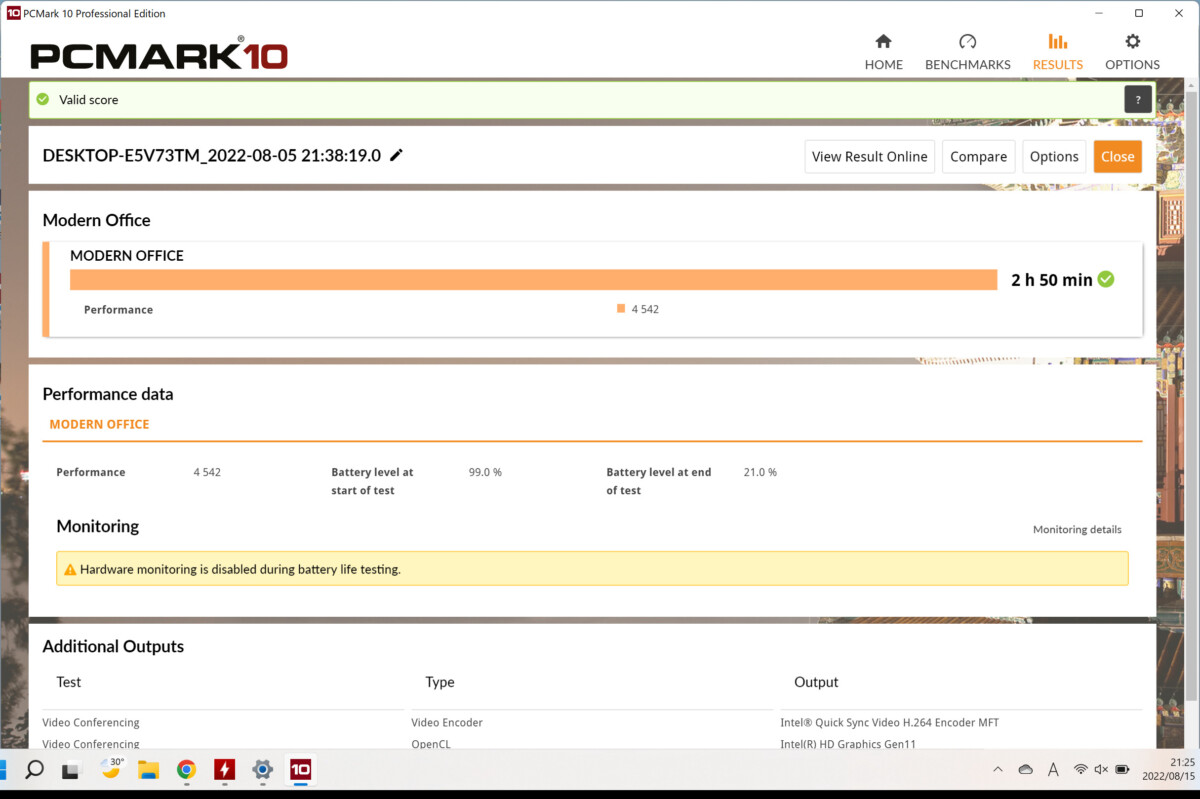Open Windows search from taskbar
The image size is (1200, 799).
pyautogui.click(x=34, y=770)
